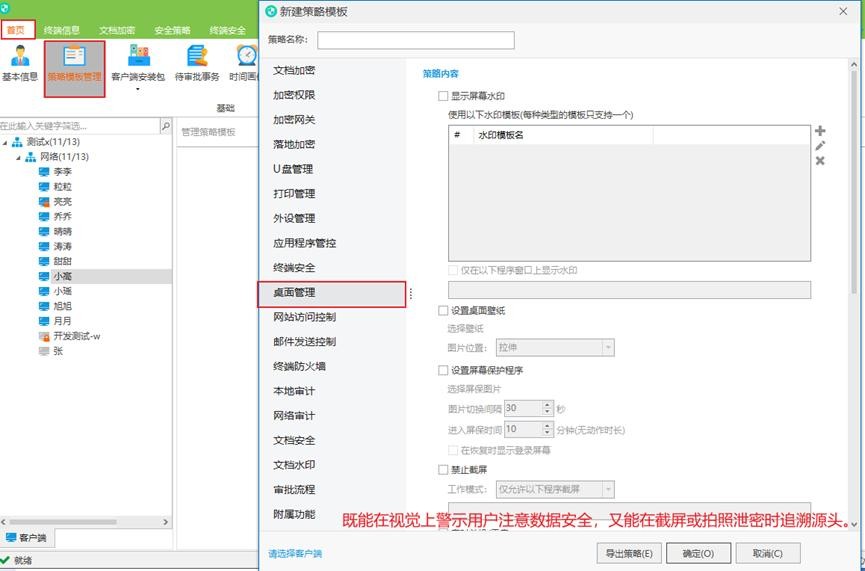Image resolution: width=865 pixels, height=571 pixels.
Task: Collapse the 网络(11/13) tree node
Action: click(31, 158)
